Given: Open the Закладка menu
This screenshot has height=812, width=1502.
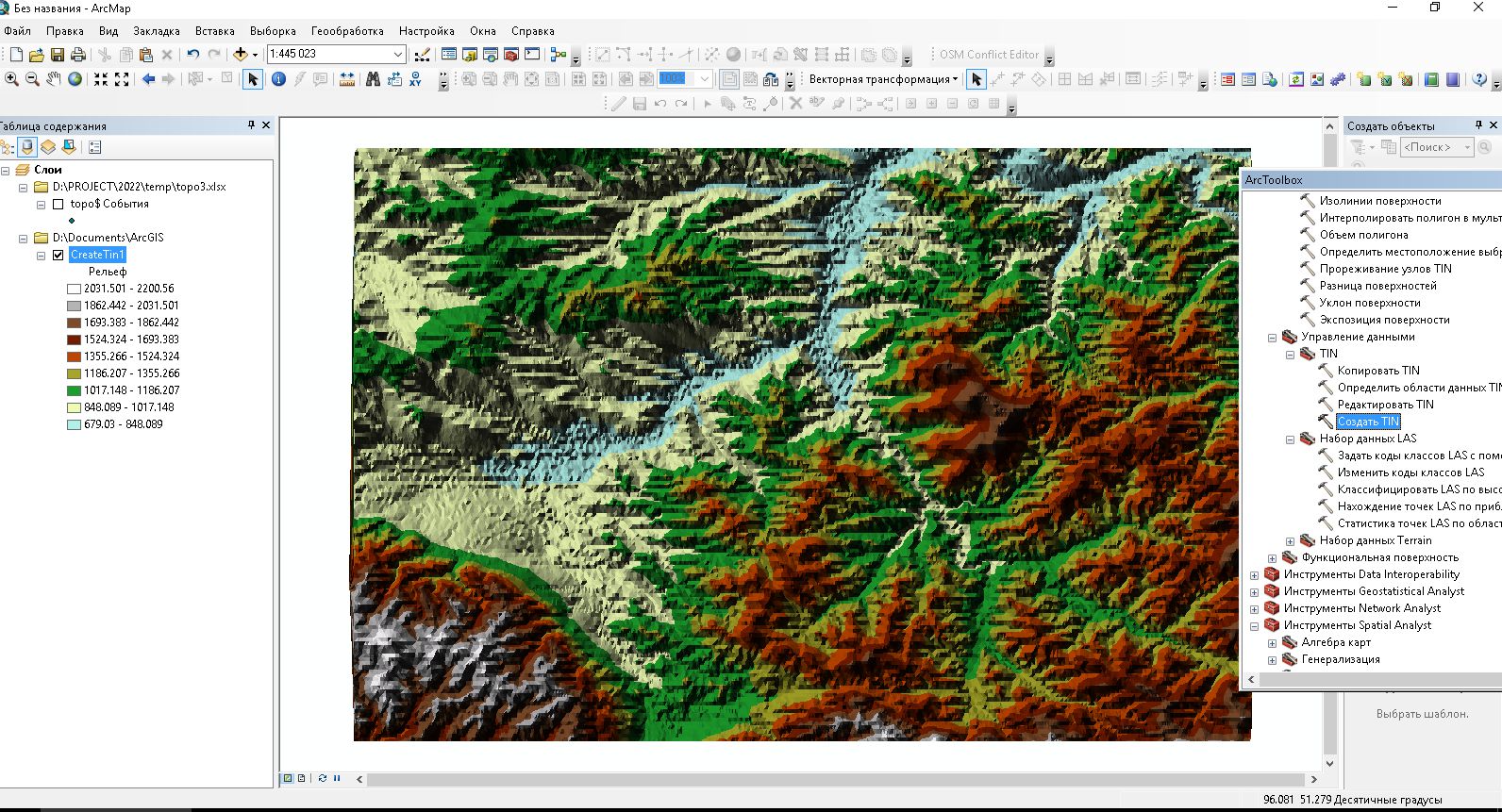Looking at the screenshot, I should (x=156, y=31).
